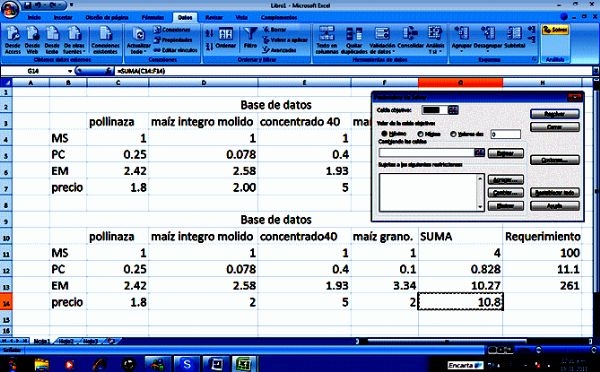Image resolution: width=600 pixels, height=372 pixels.
Task: Select the Valores de radio button
Action: tap(453, 134)
